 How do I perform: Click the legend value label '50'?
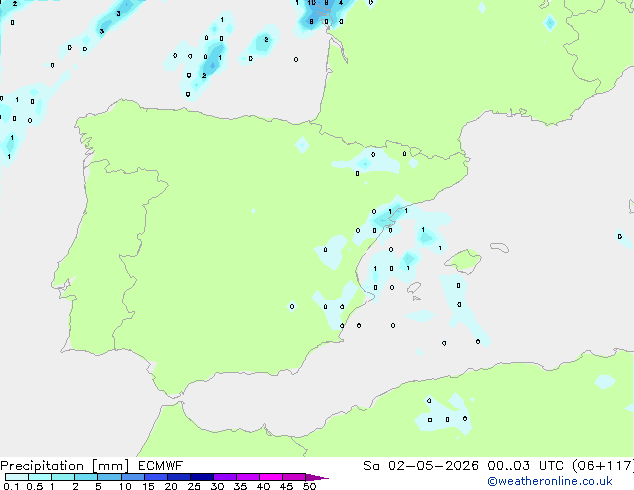point(309,486)
